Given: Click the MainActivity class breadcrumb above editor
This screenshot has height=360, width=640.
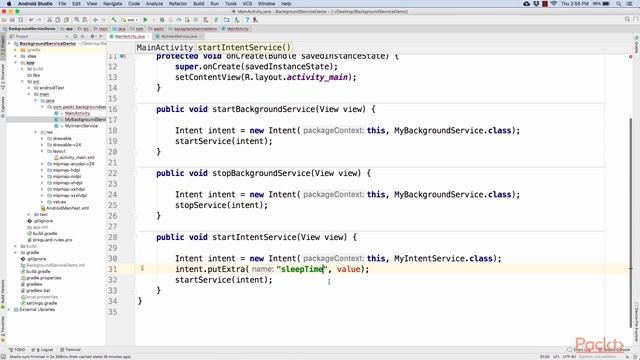Looking at the screenshot, I should coord(164,47).
